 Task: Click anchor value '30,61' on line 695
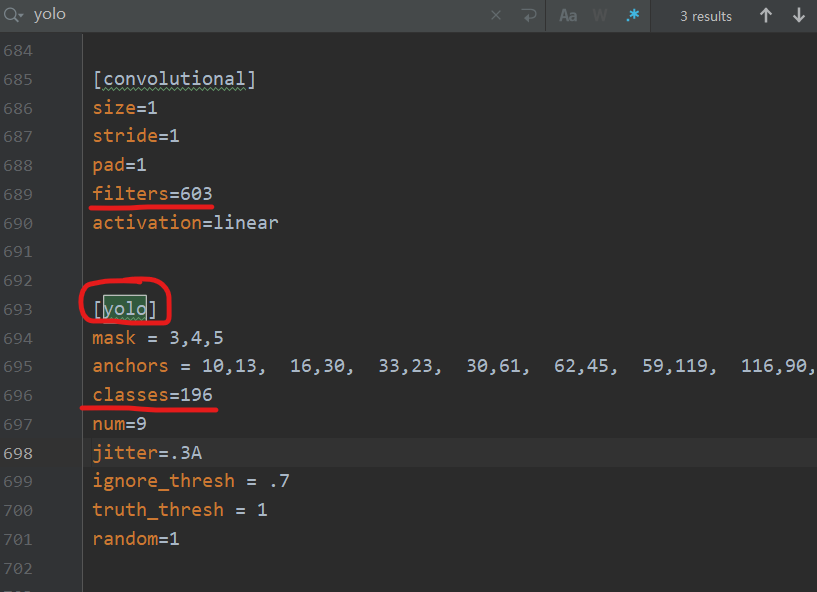pyautogui.click(x=493, y=366)
